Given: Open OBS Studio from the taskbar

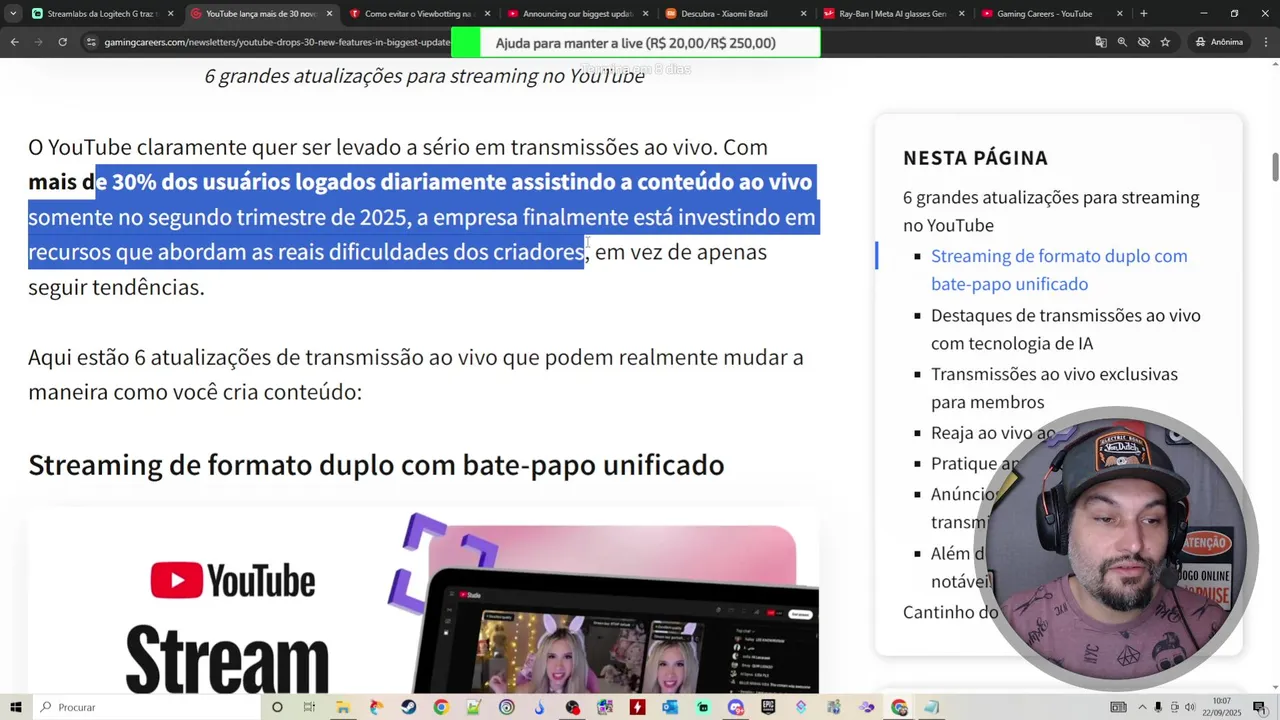Looking at the screenshot, I should coord(572,707).
